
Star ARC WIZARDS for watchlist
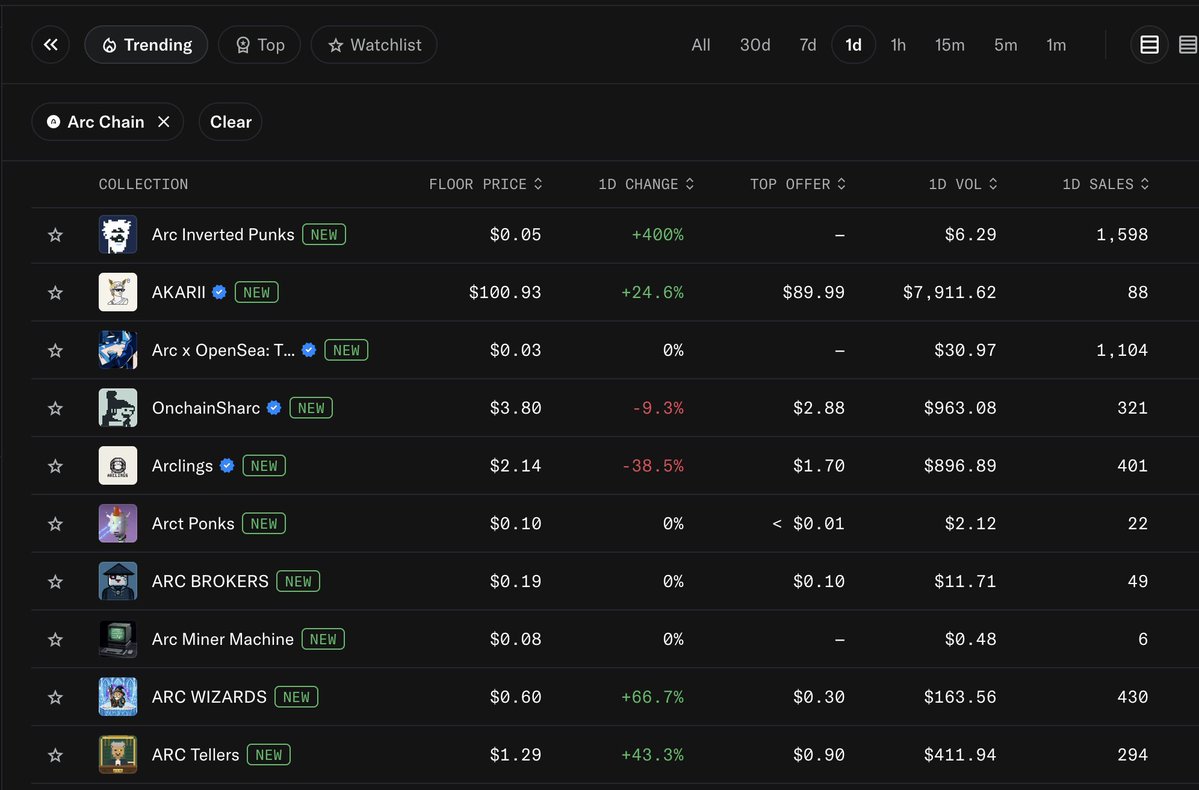pyautogui.click(x=55, y=697)
